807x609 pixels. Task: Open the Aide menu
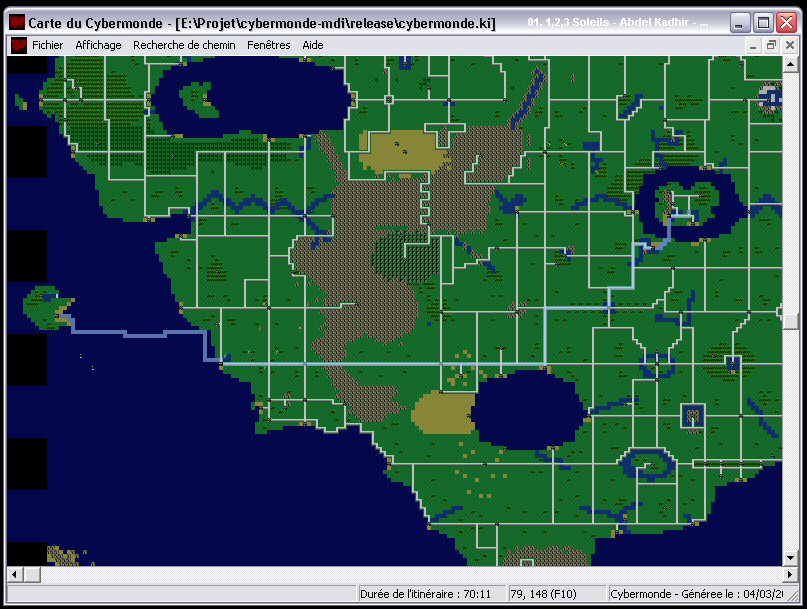pyautogui.click(x=313, y=45)
